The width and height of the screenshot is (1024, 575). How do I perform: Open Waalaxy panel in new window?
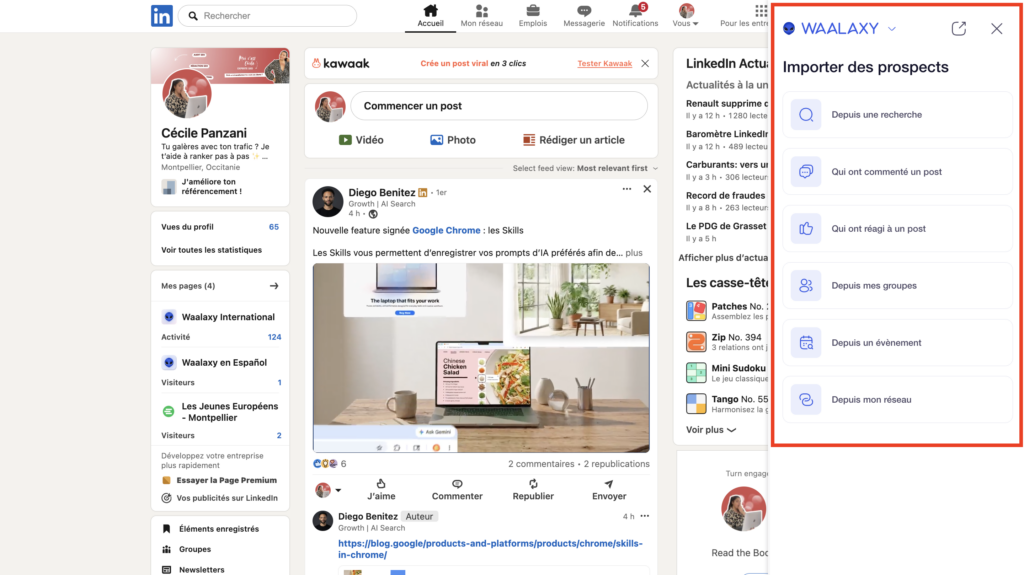click(958, 29)
